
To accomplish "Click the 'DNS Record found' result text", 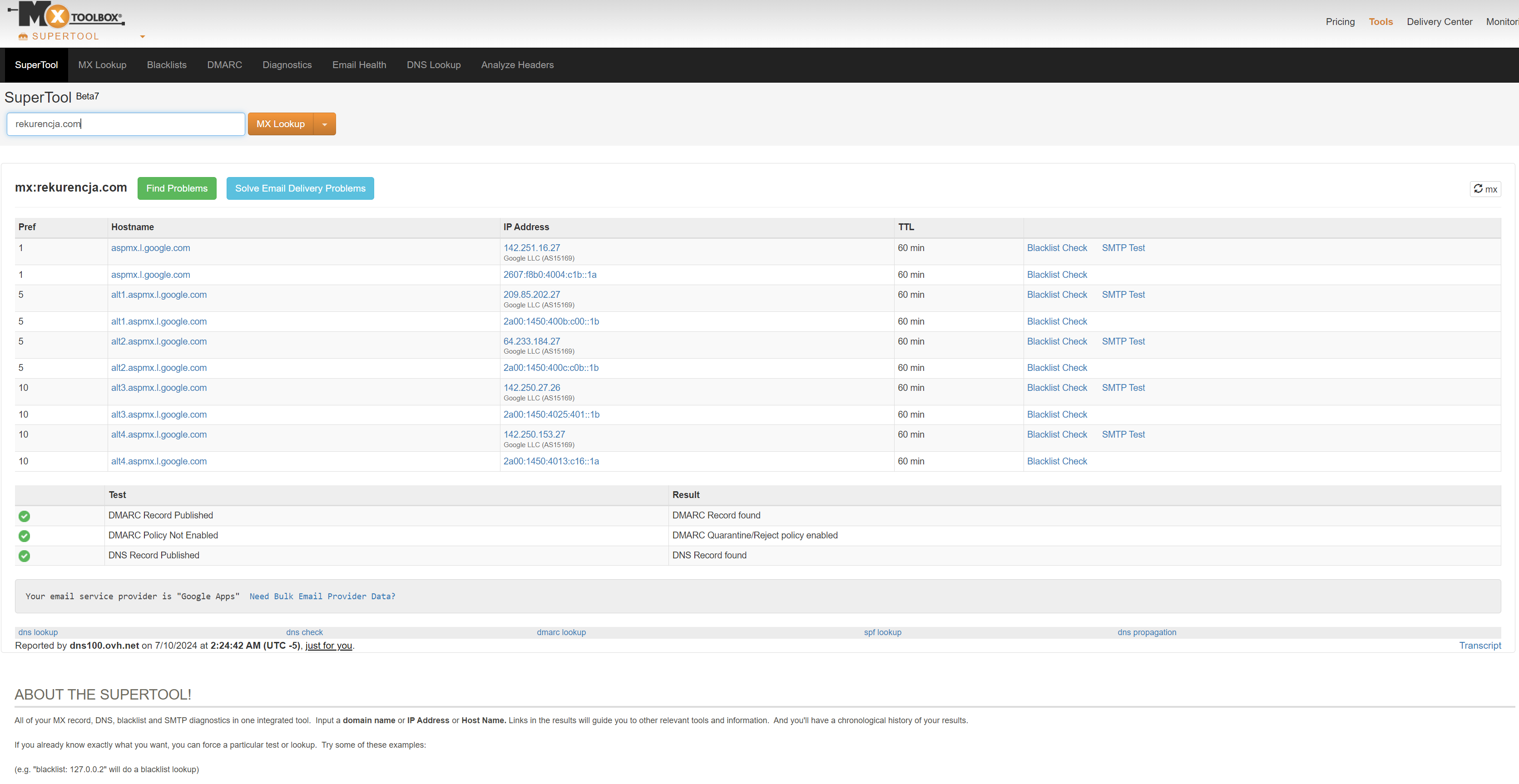I will 709,556.
